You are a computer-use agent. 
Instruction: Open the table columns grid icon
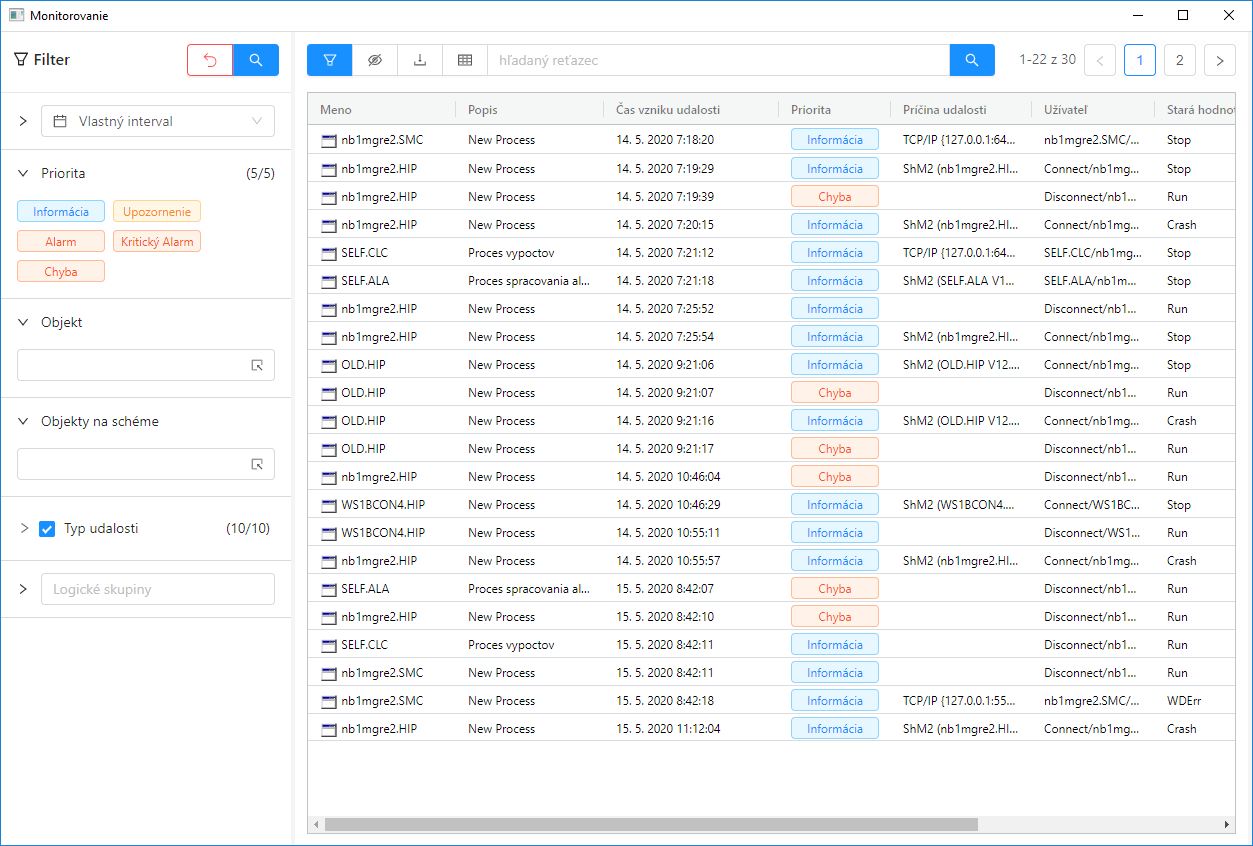465,60
